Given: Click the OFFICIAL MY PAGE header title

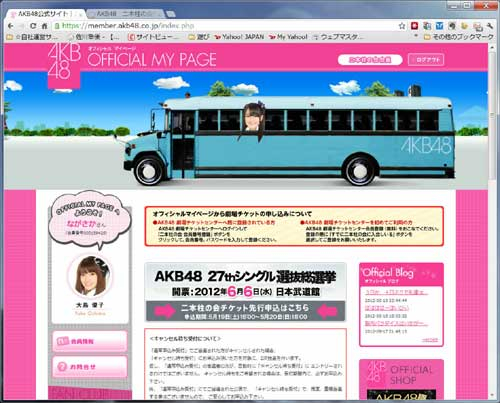Looking at the screenshot, I should (x=152, y=60).
